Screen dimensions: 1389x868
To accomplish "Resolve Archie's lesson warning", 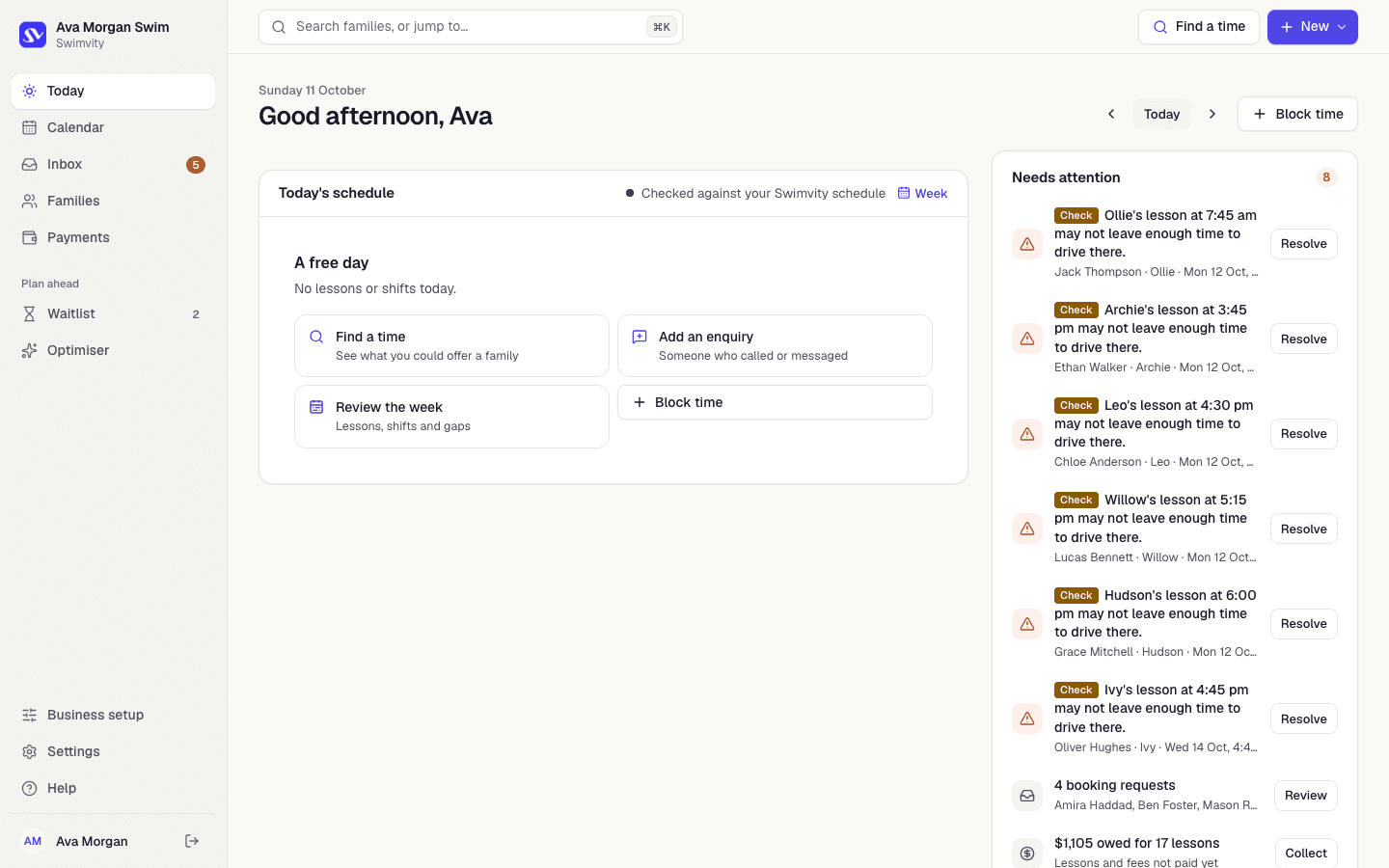I will click(x=1304, y=339).
